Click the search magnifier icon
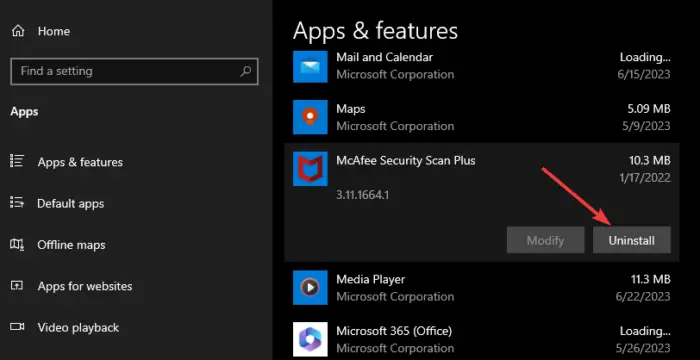The width and height of the screenshot is (700, 360). coord(246,71)
